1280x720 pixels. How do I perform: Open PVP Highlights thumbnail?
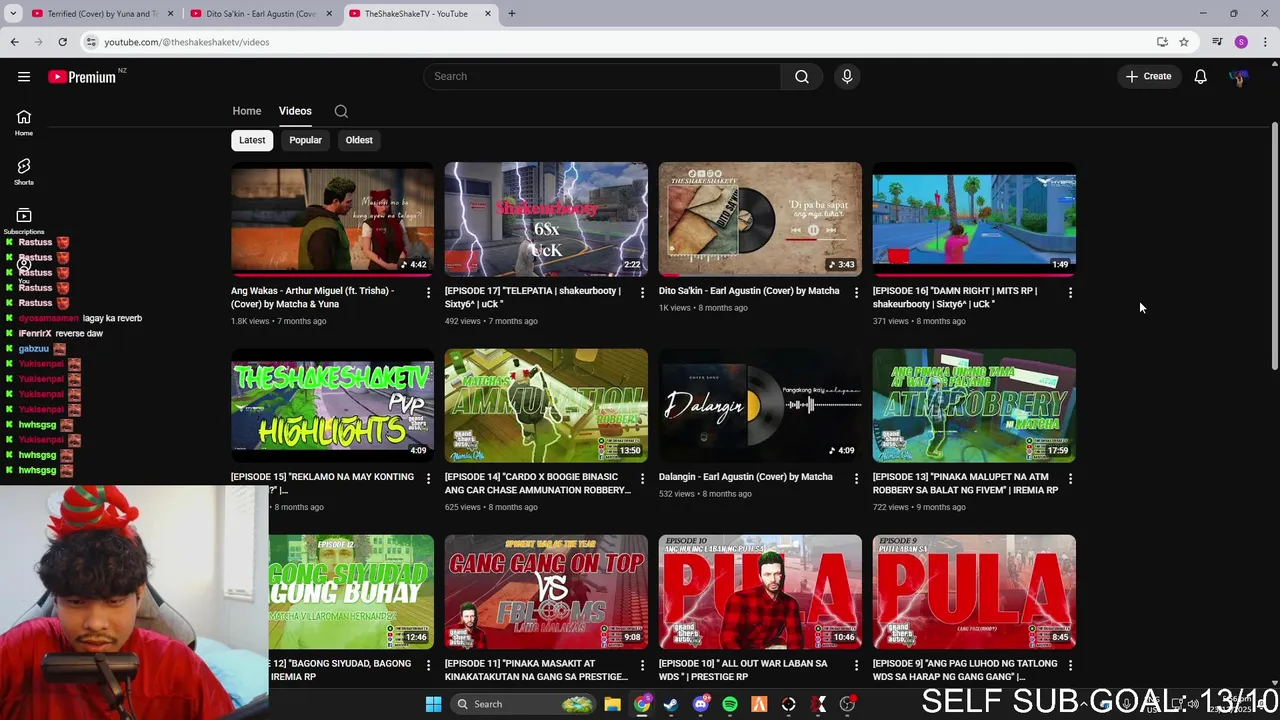[x=332, y=405]
